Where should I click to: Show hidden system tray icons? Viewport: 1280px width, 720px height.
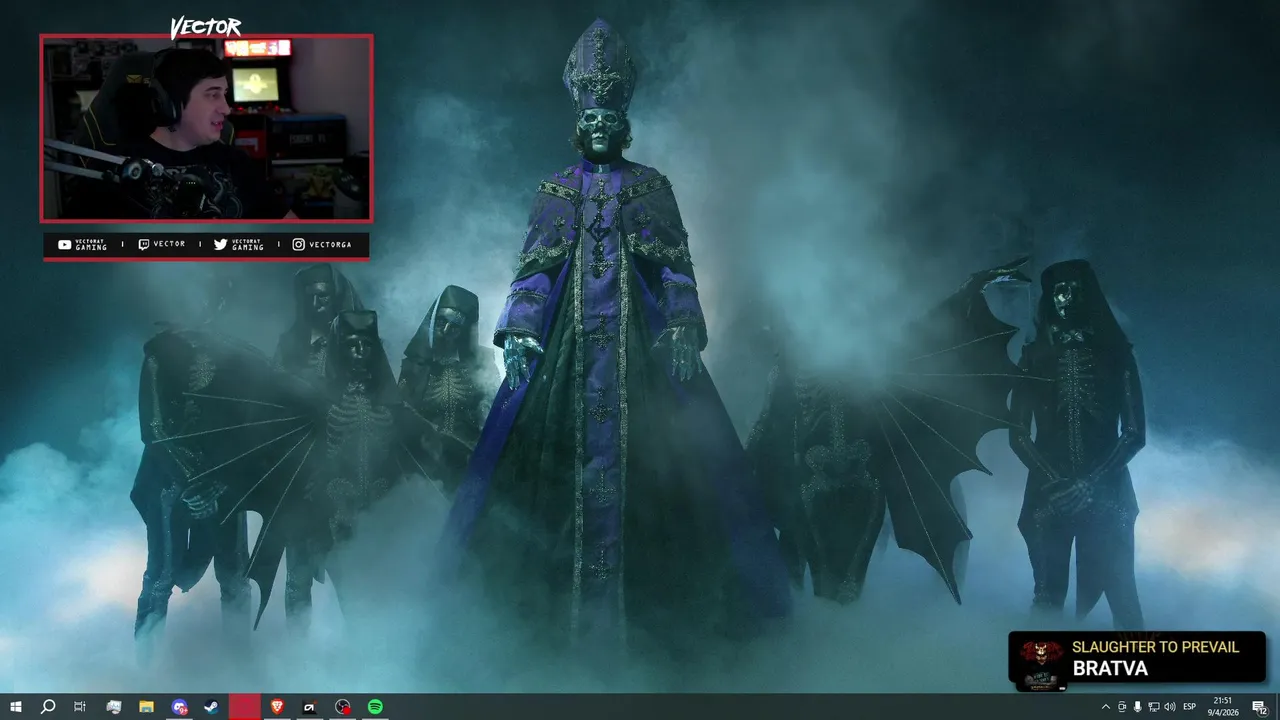tap(1105, 707)
